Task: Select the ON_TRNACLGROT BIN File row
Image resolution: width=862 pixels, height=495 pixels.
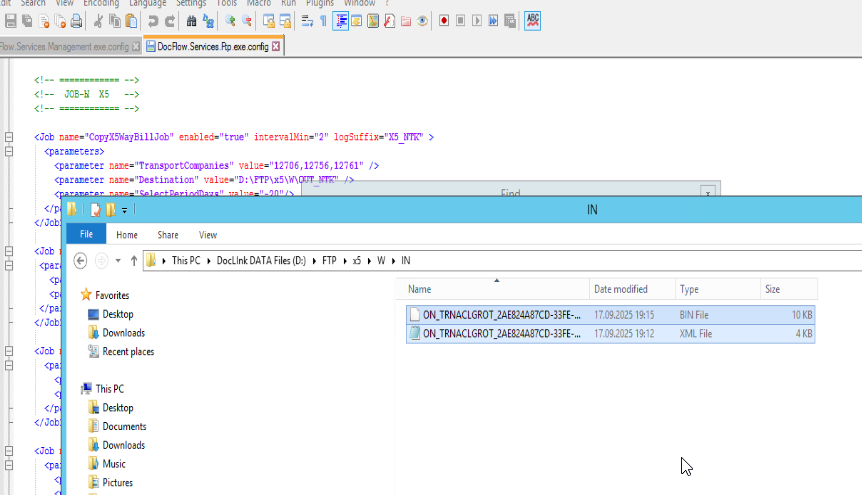Action: point(611,315)
